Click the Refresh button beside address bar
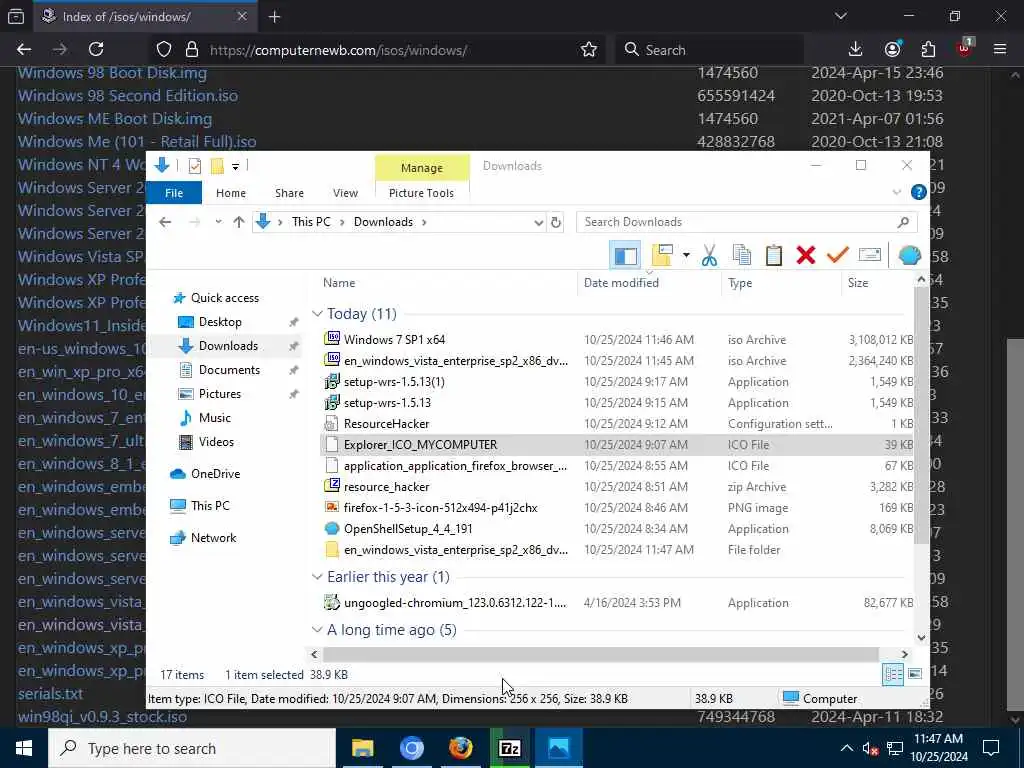This screenshot has width=1024, height=768. click(556, 222)
